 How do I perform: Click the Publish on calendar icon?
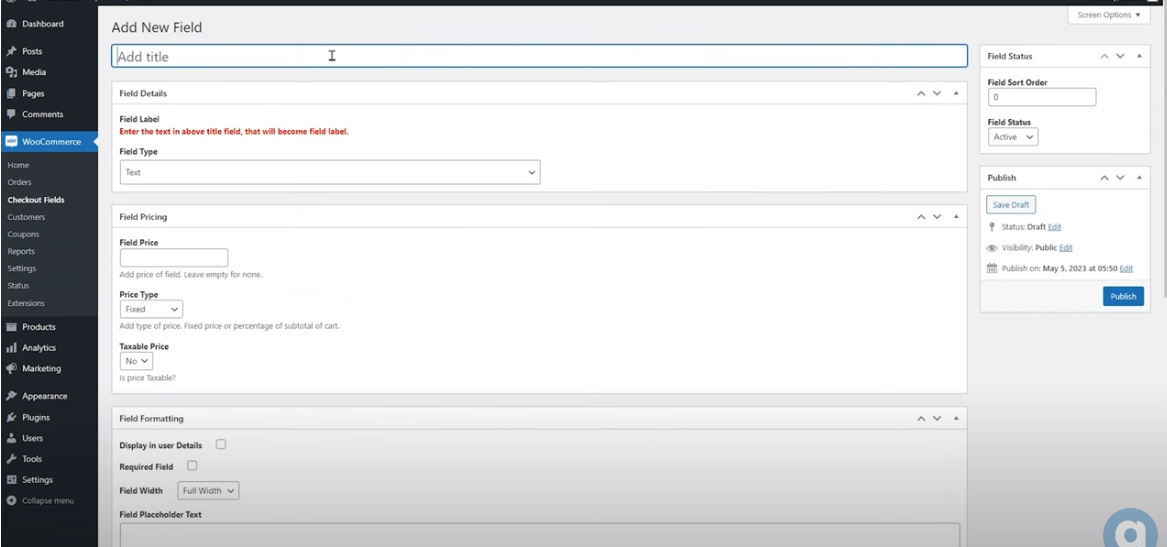(x=991, y=269)
